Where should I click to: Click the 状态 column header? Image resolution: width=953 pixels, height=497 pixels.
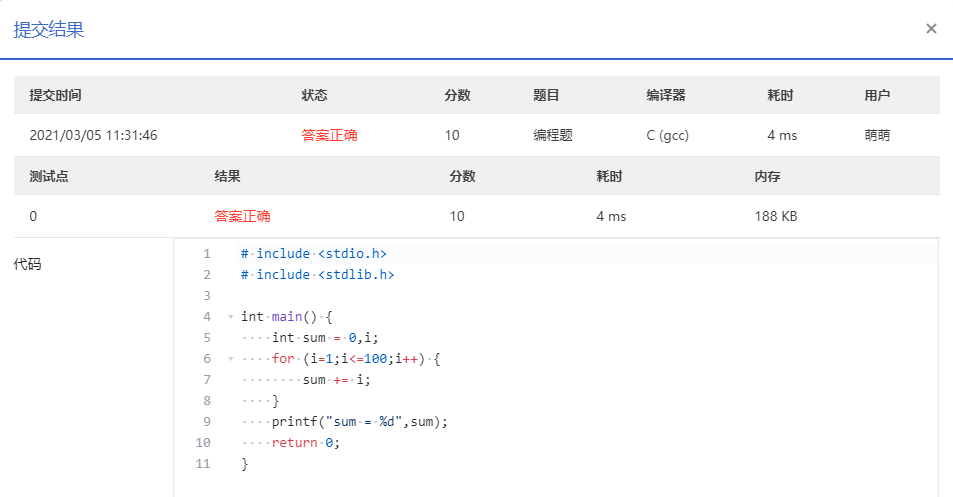tap(314, 95)
